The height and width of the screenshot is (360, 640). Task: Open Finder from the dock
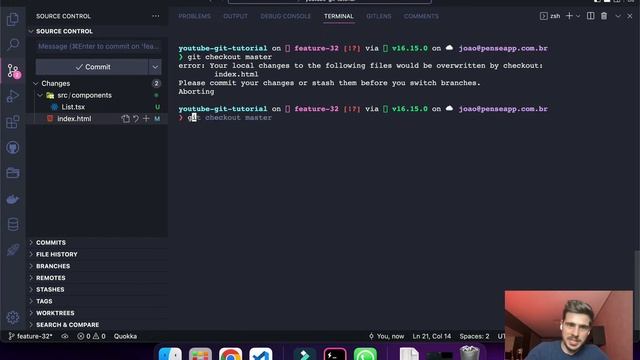click(170, 353)
